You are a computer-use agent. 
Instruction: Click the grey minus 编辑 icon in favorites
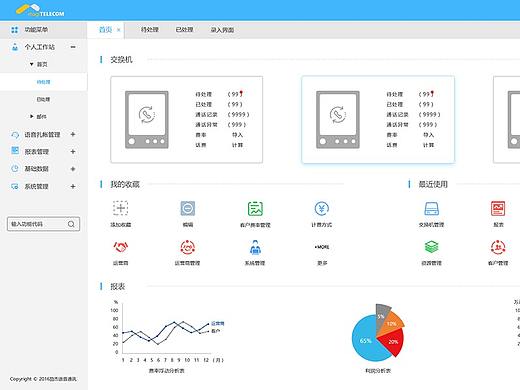point(188,208)
